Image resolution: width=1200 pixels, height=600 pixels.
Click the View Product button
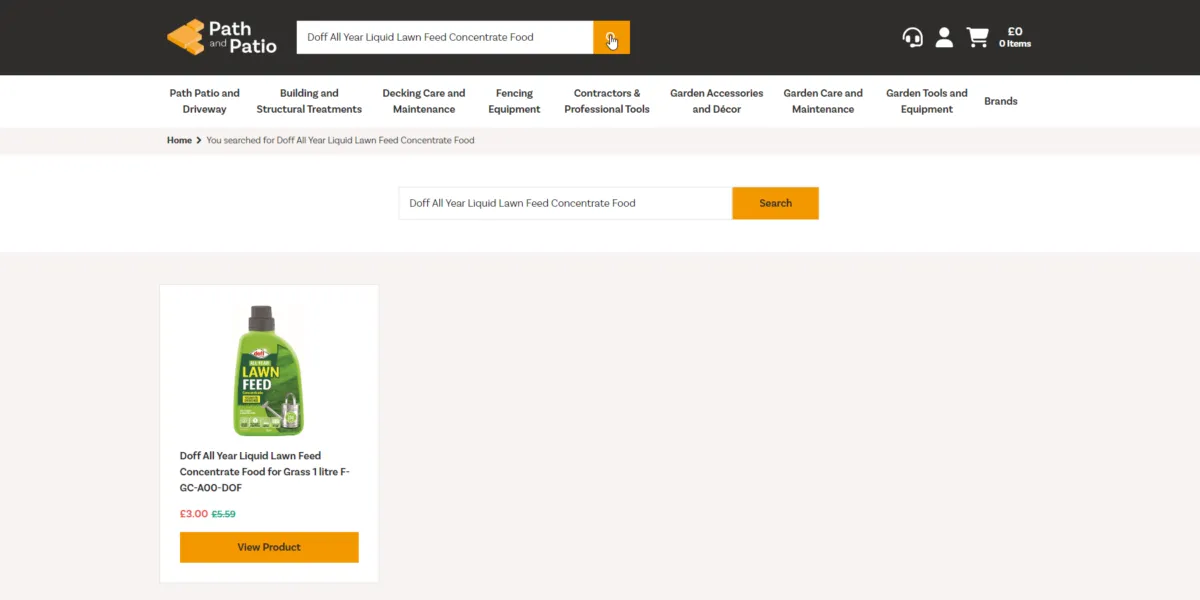269,547
